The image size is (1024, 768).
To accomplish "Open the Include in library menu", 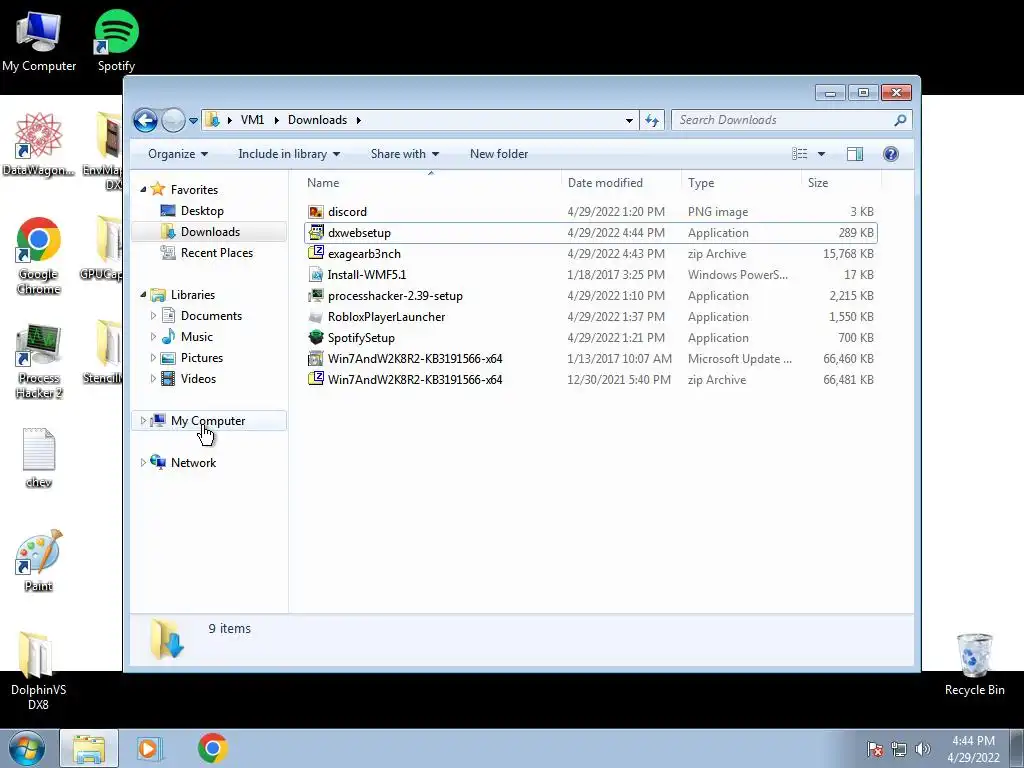I will [289, 154].
